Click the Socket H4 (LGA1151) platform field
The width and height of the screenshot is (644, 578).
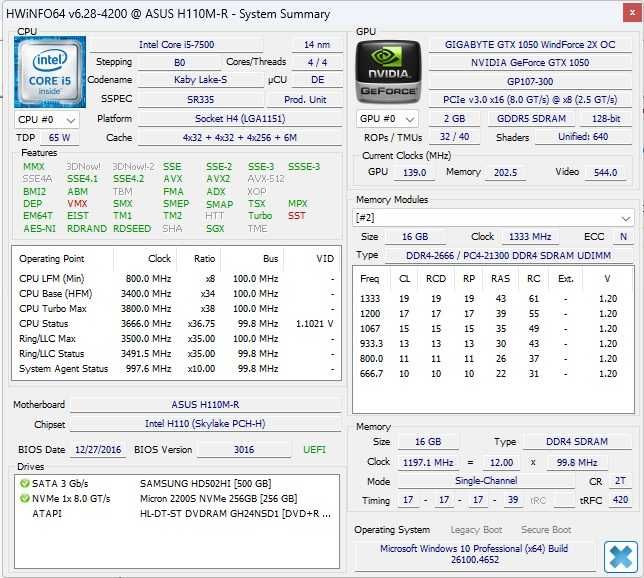[x=240, y=119]
